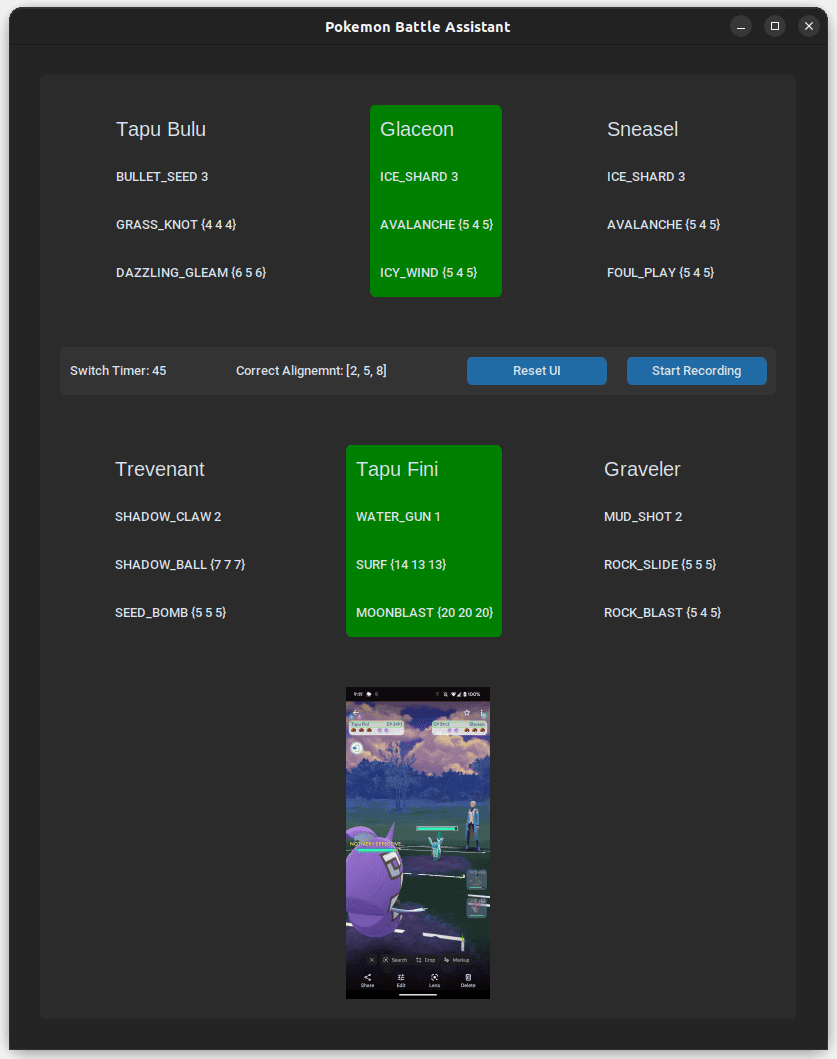Select the Trevenant name
This screenshot has height=1059, width=837.
pos(159,469)
